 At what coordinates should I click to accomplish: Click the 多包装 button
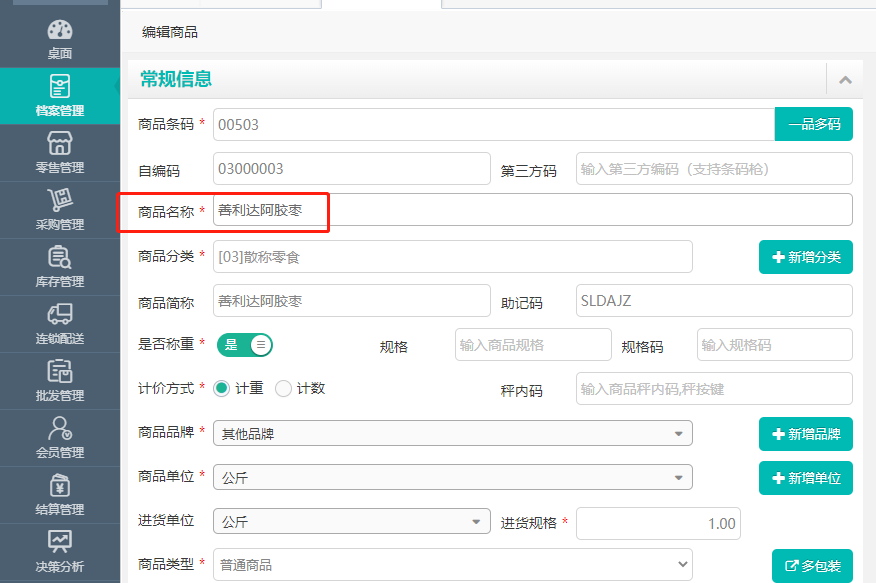(812, 566)
